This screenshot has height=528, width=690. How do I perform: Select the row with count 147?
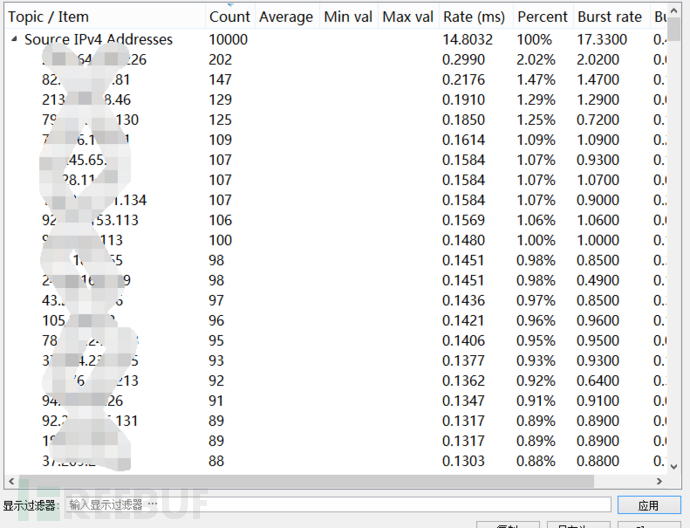point(336,80)
